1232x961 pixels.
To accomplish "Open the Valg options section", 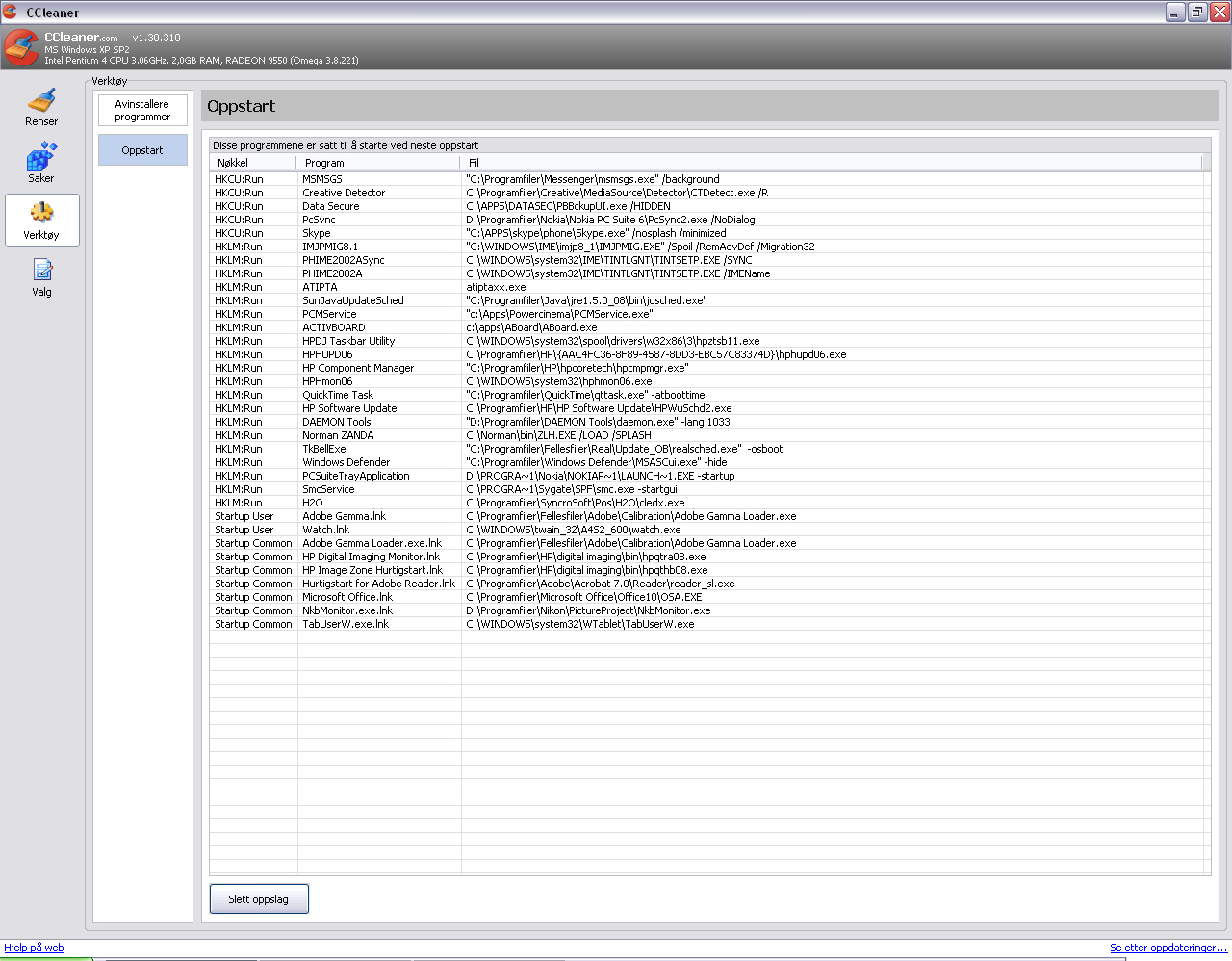I will coord(41,277).
